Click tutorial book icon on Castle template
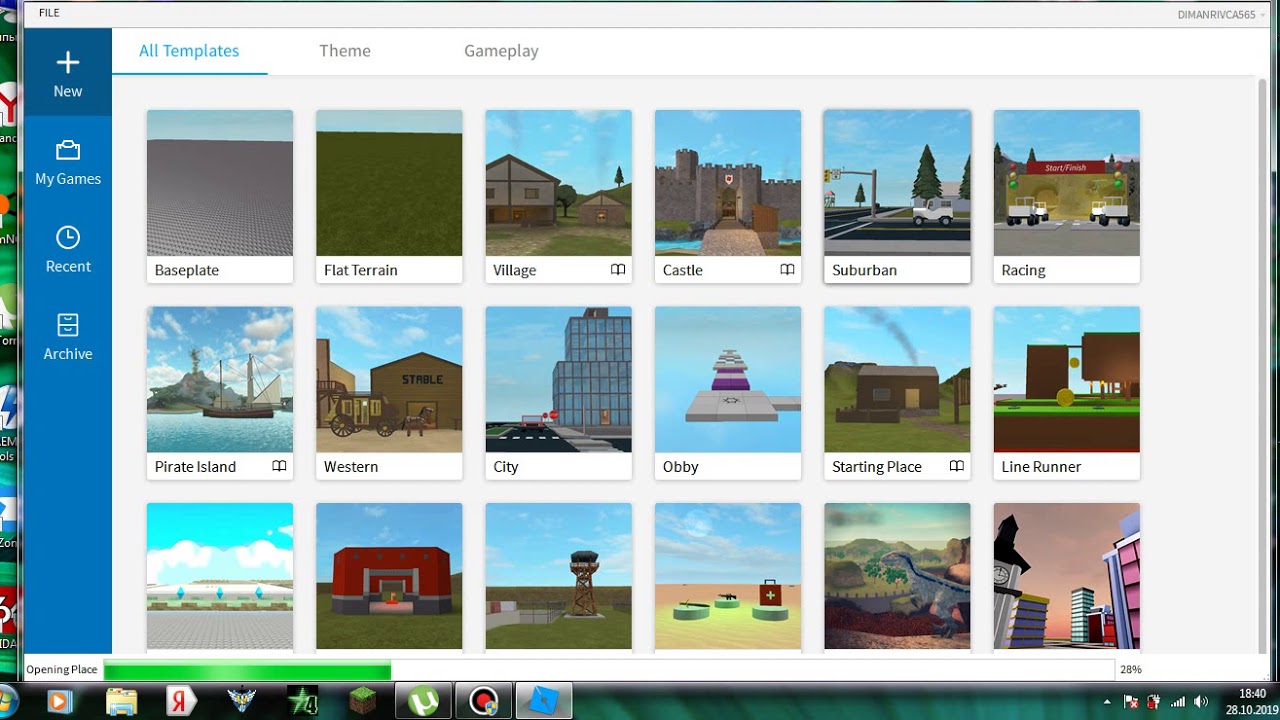Screen dimensions: 1280x720 coord(787,270)
